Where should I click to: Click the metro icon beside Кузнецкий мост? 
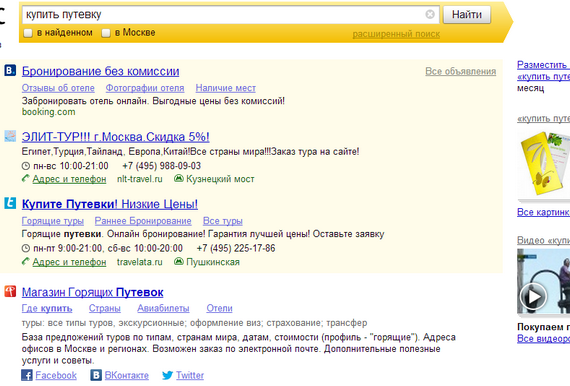178,178
